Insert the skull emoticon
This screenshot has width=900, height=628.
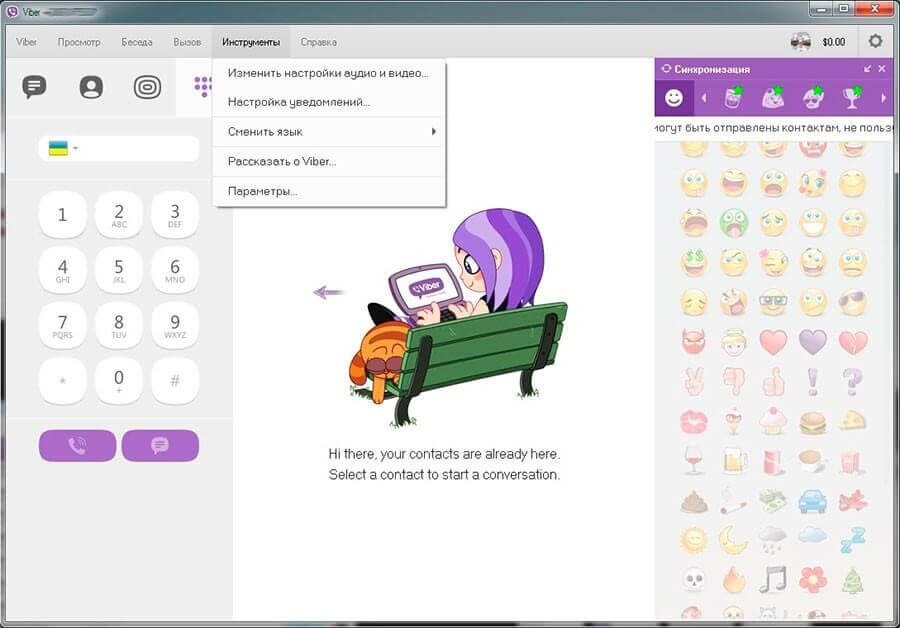pos(694,580)
